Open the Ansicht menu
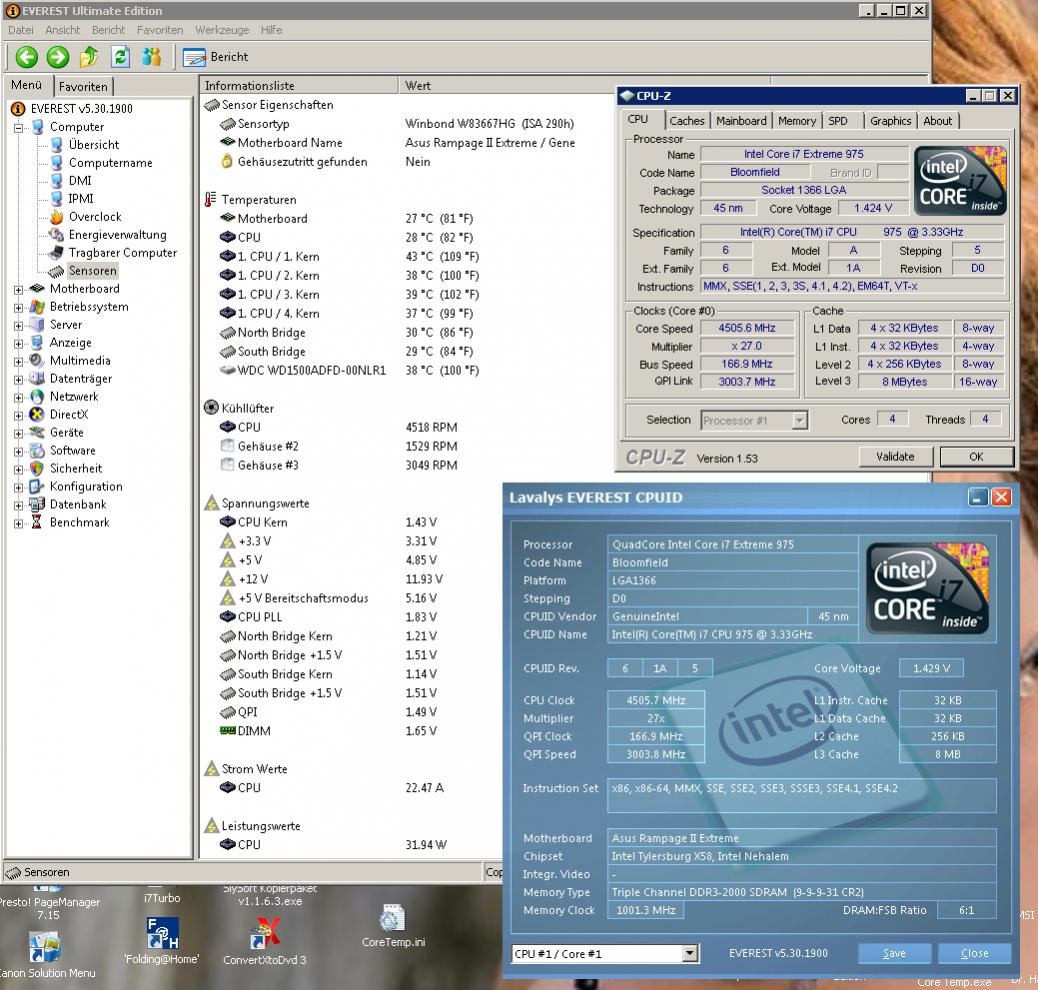Image resolution: width=1038 pixels, height=990 pixels. pyautogui.click(x=62, y=30)
